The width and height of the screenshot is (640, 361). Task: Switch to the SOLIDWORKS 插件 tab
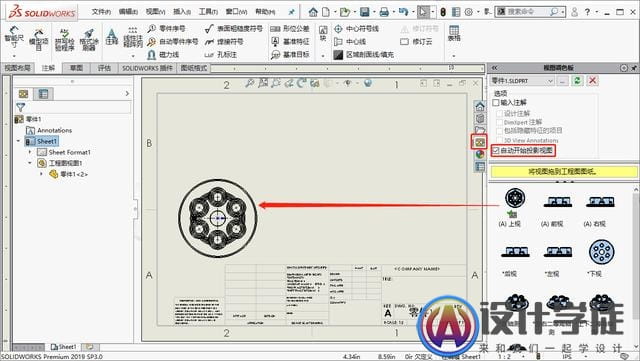tap(147, 68)
